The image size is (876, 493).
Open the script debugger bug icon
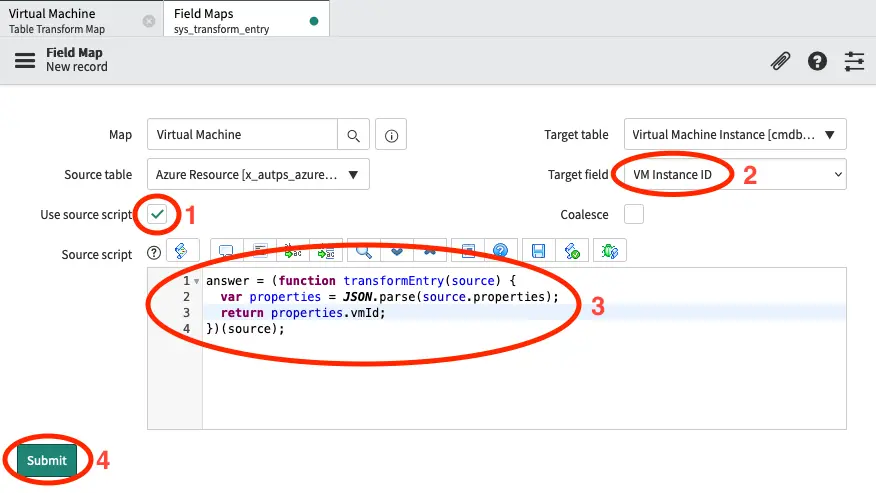point(609,251)
